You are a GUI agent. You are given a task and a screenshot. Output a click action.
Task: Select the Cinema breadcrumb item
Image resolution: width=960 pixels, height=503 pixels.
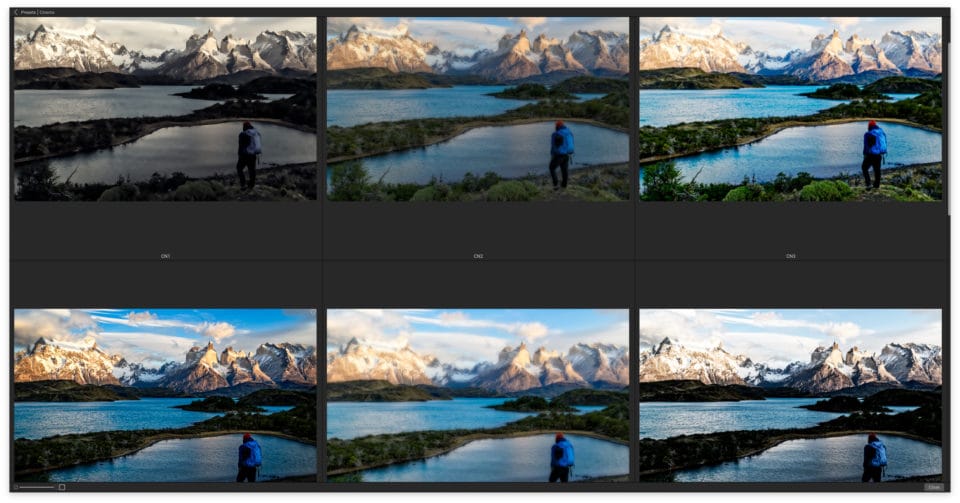[x=48, y=12]
